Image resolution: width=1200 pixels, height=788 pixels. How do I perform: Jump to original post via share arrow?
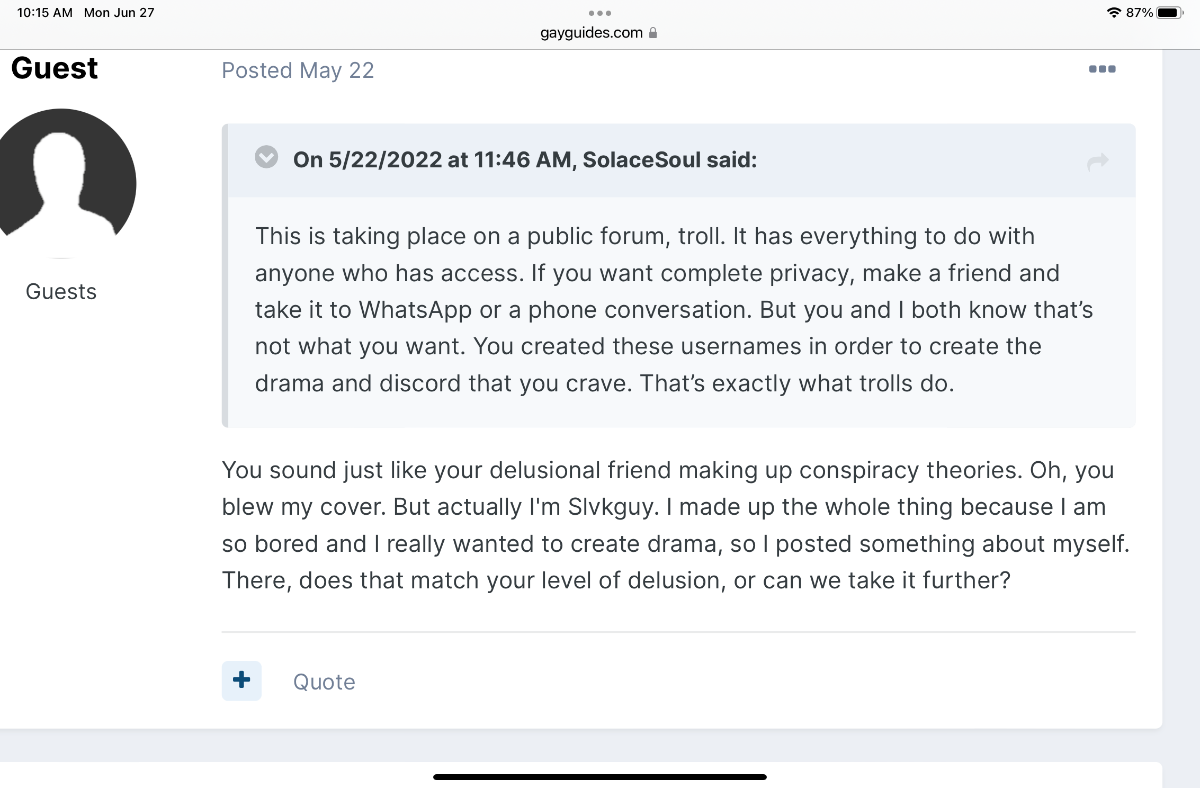[1098, 161]
